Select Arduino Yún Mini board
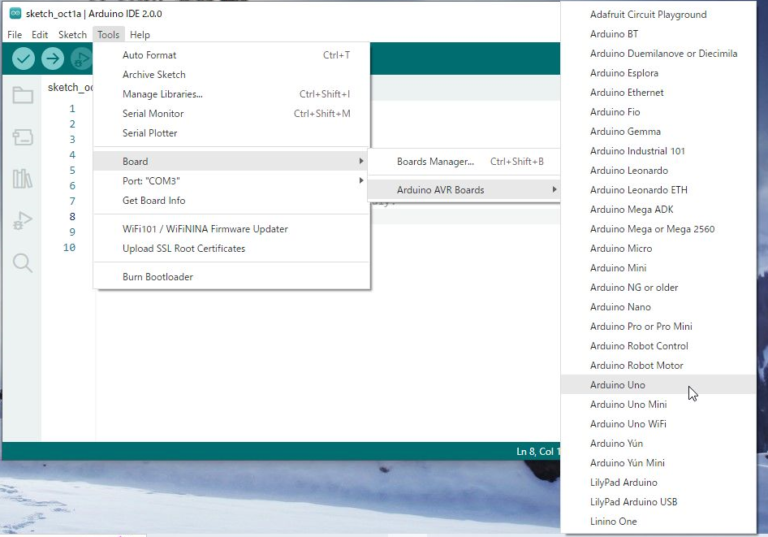The width and height of the screenshot is (768, 537). [x=658, y=463]
